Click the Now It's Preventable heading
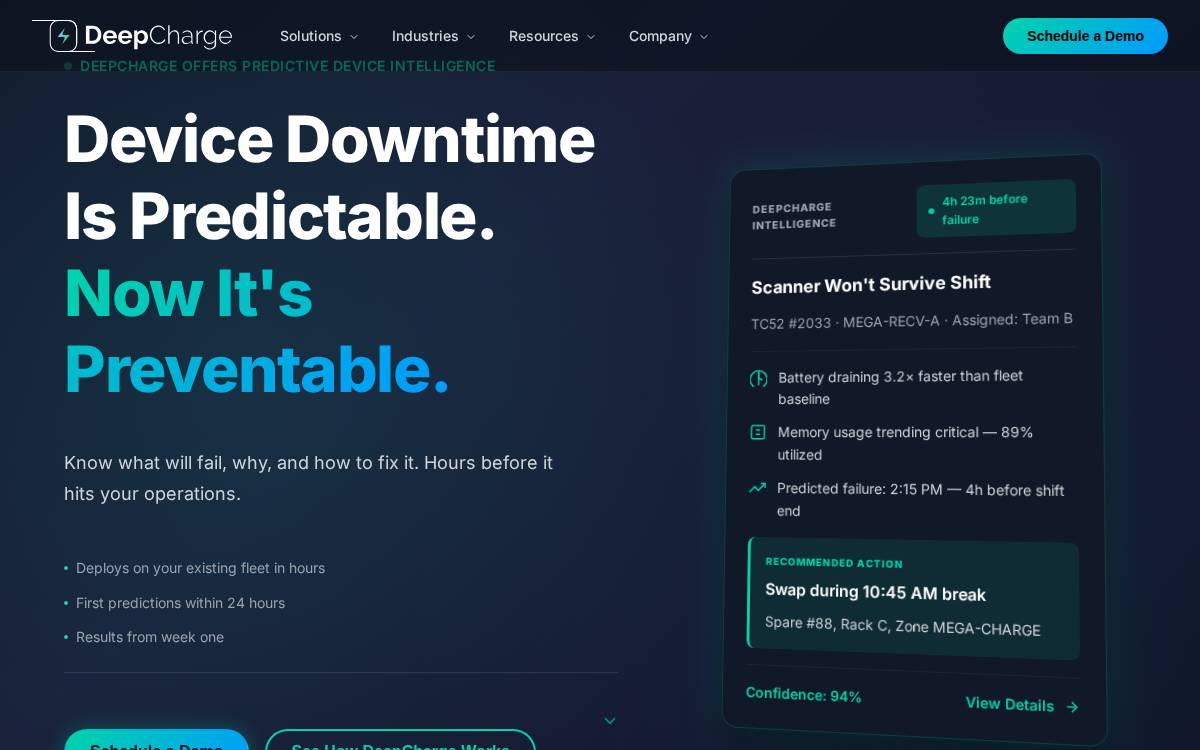This screenshot has width=1200, height=750. click(257, 331)
